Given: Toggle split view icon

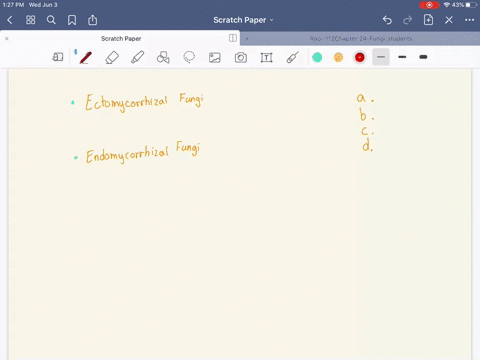Looking at the screenshot, I should [233, 38].
